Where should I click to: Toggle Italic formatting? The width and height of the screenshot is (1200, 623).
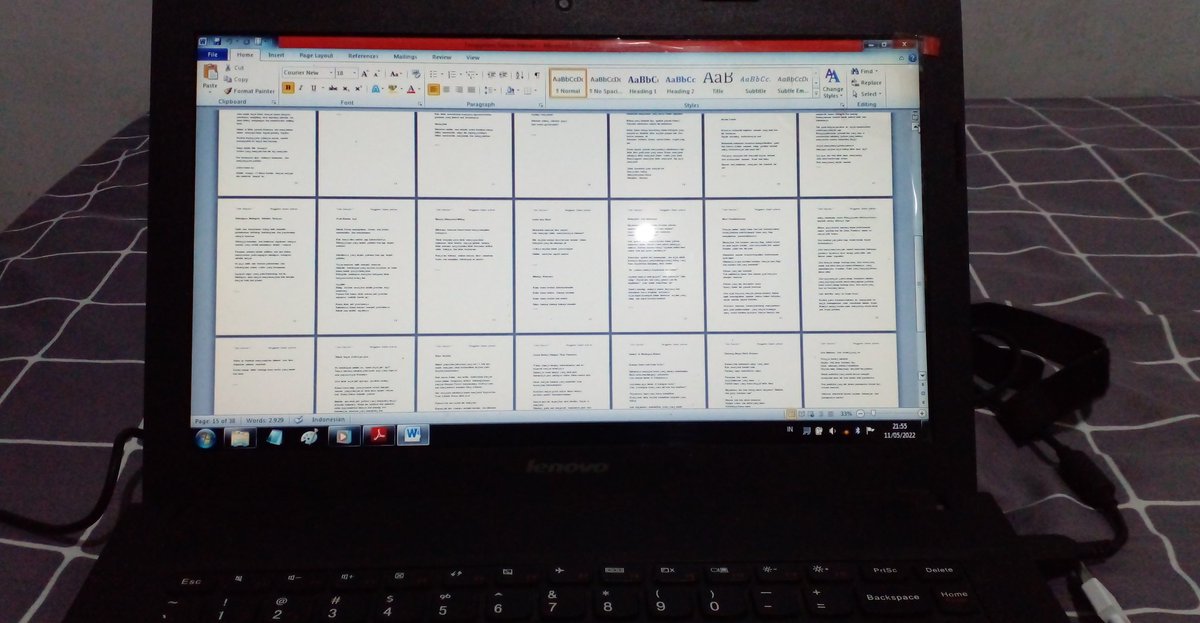(x=301, y=89)
